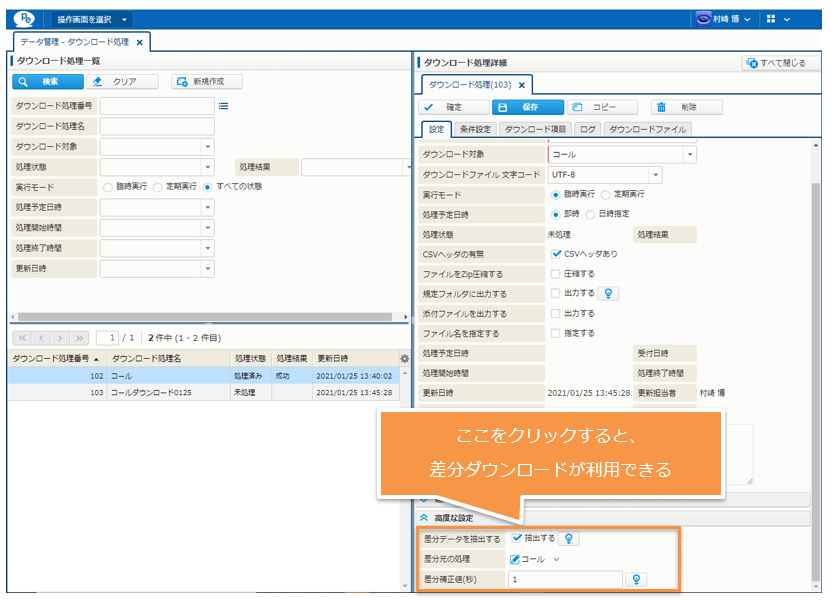Uncheck the CSVヘッダあり checkbox

coord(556,254)
